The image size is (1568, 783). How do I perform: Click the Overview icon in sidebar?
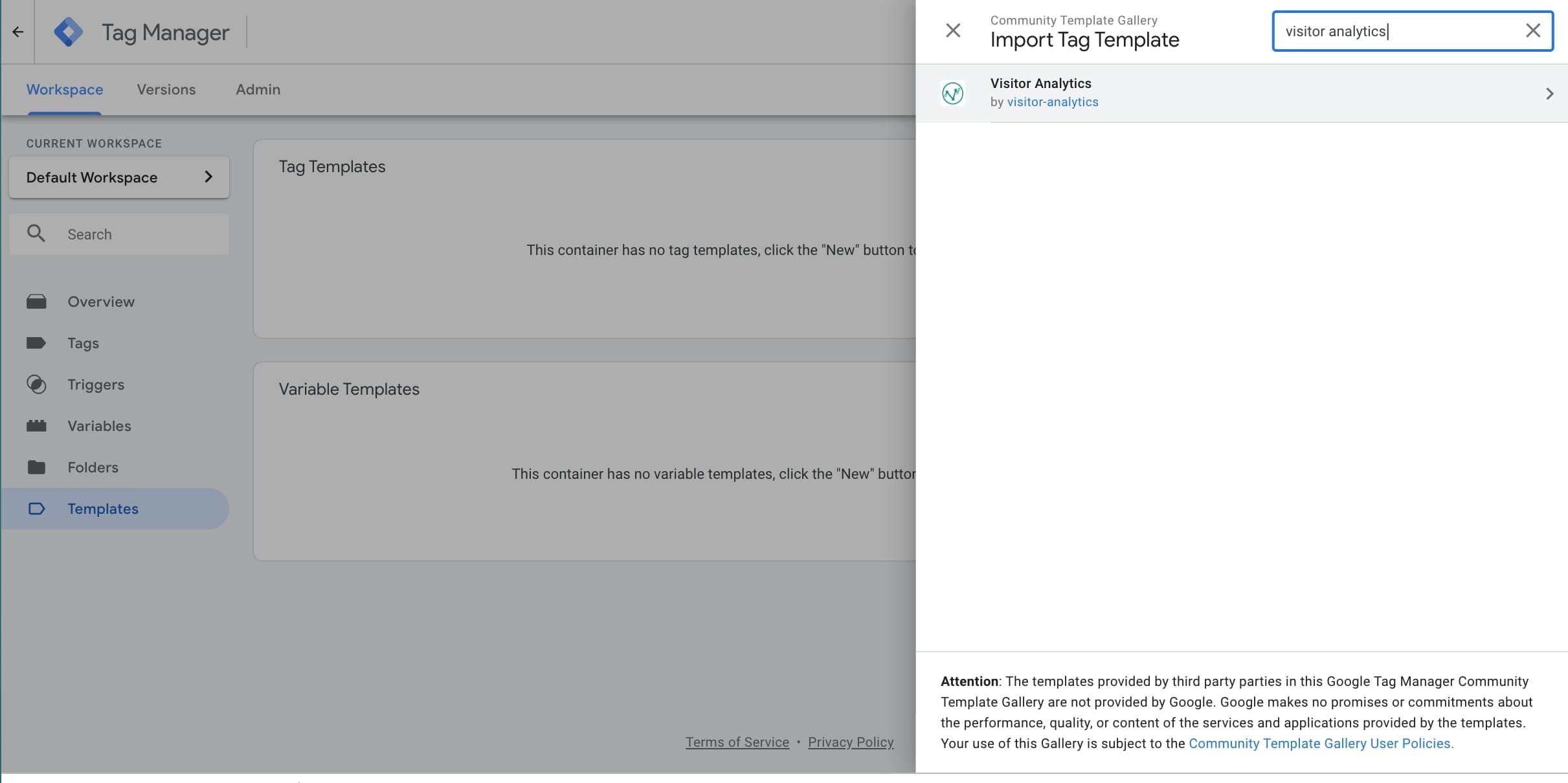(x=36, y=302)
